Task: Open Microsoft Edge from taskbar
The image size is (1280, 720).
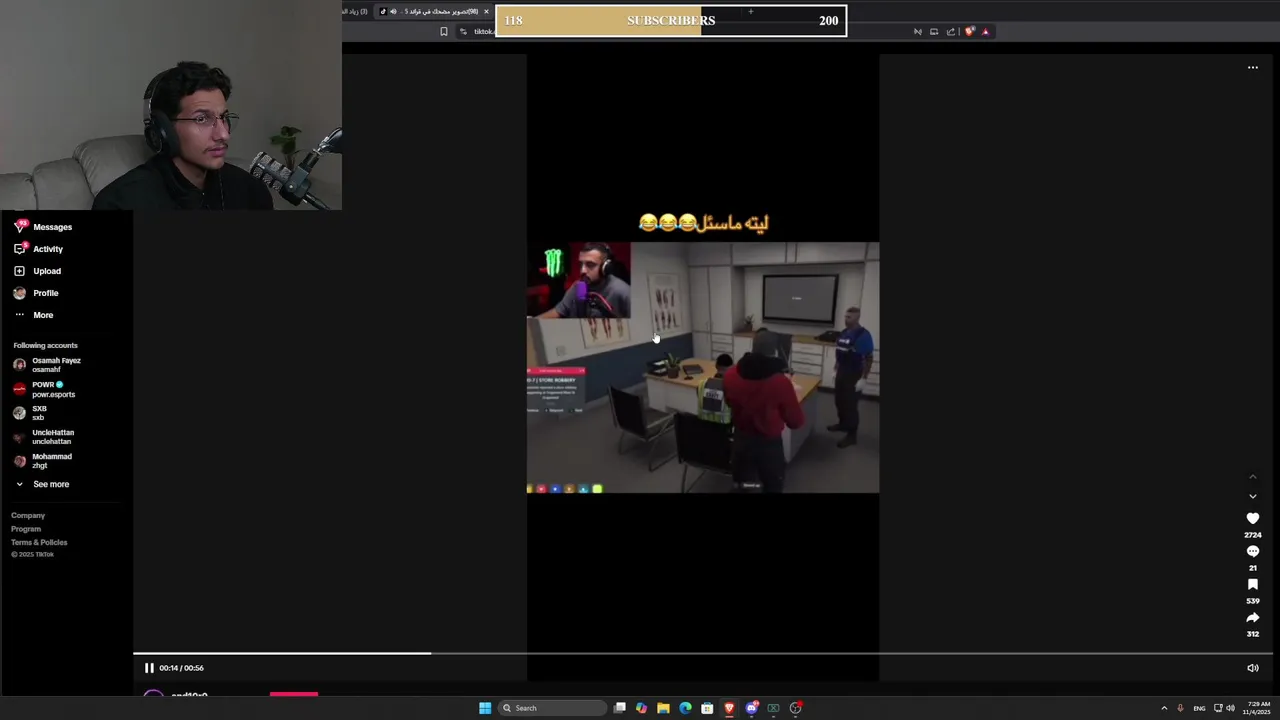Action: pyautogui.click(x=685, y=708)
